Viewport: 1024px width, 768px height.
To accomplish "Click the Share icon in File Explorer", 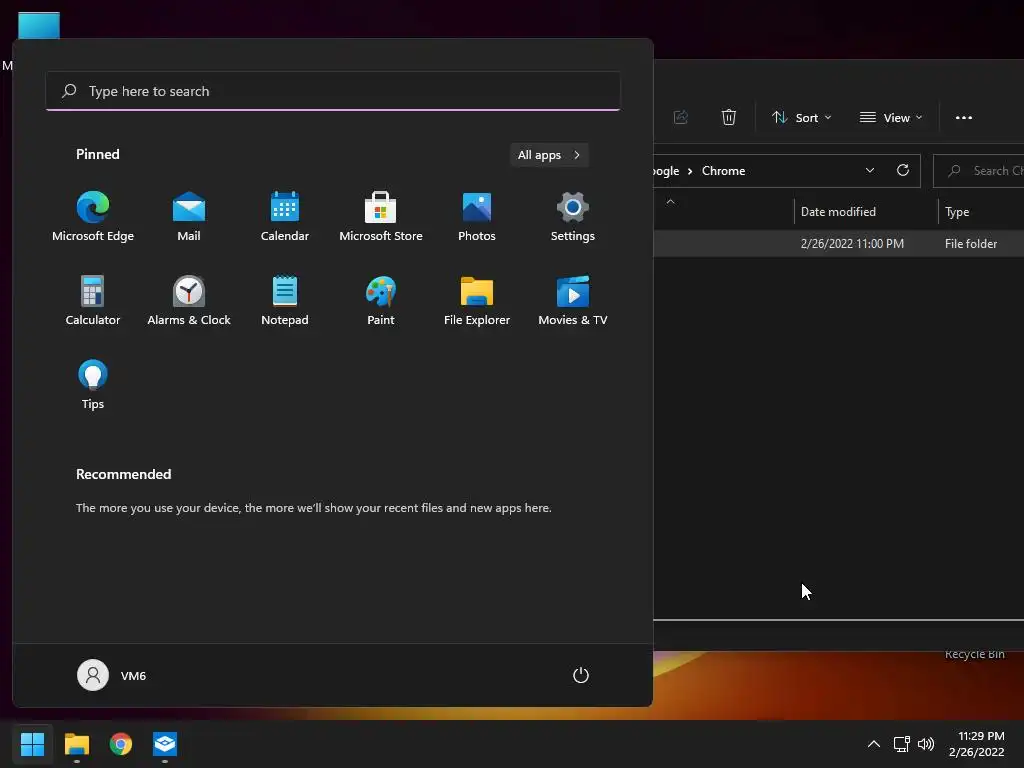I will tap(680, 118).
